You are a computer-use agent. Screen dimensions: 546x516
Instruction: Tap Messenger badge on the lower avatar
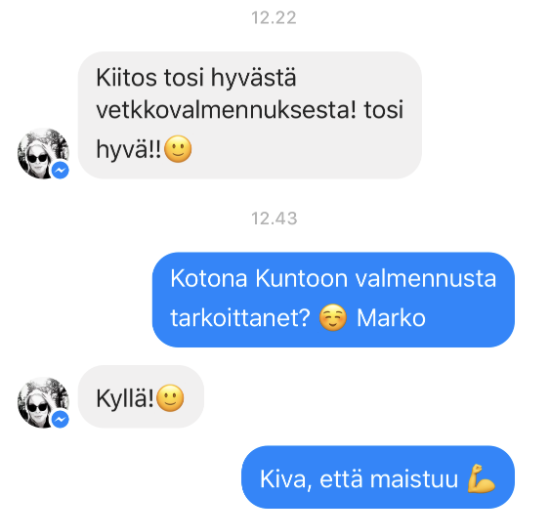(60, 419)
